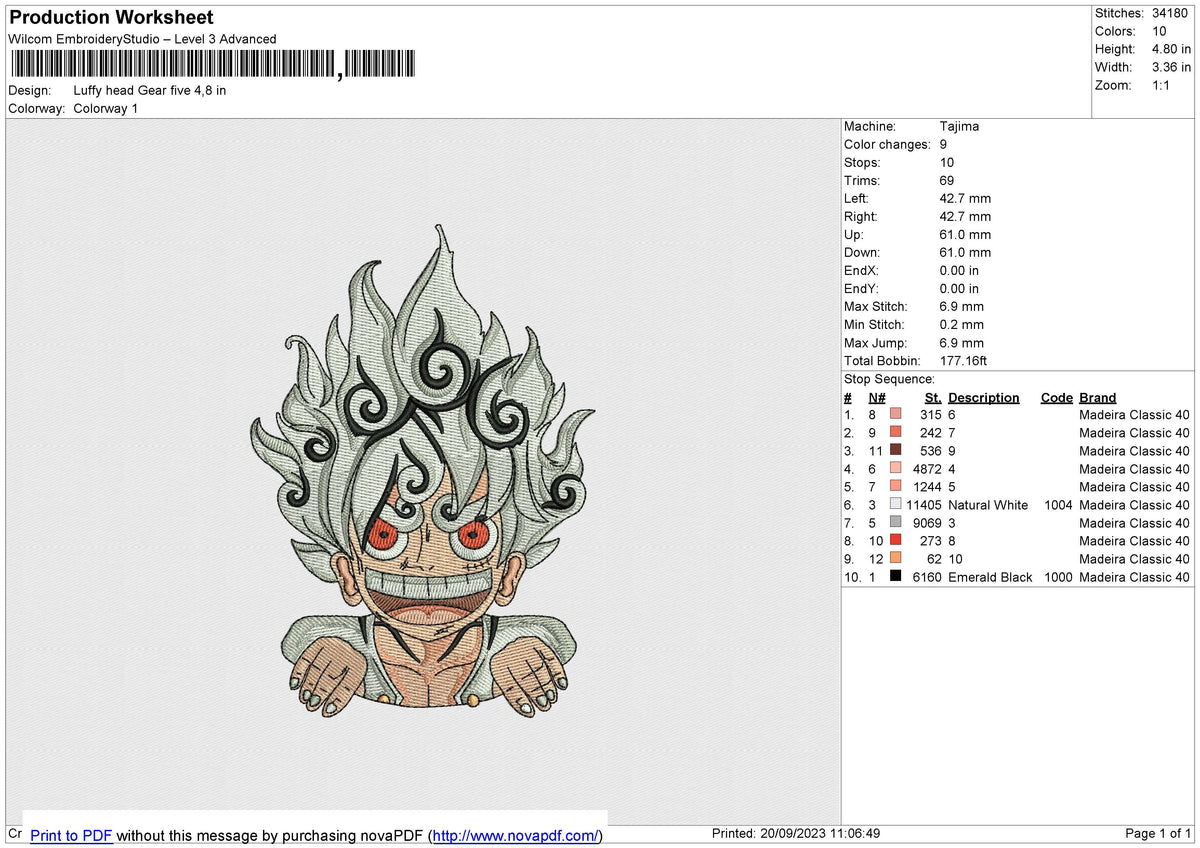The image size is (1200, 848).
Task: Click stitch count 6160 in row 10
Action: point(927,577)
